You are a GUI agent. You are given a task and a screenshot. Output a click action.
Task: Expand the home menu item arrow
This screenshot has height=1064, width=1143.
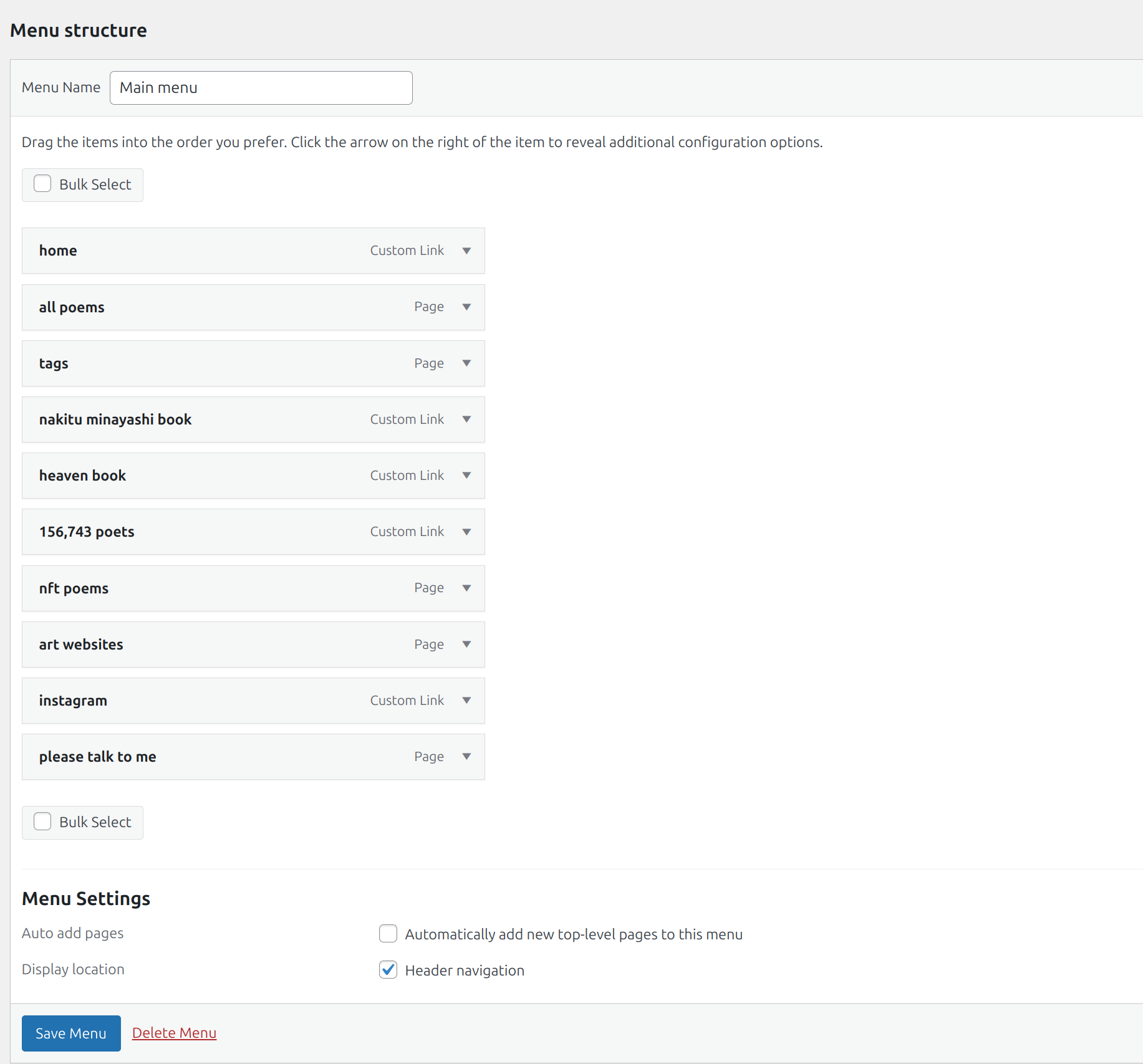click(466, 251)
